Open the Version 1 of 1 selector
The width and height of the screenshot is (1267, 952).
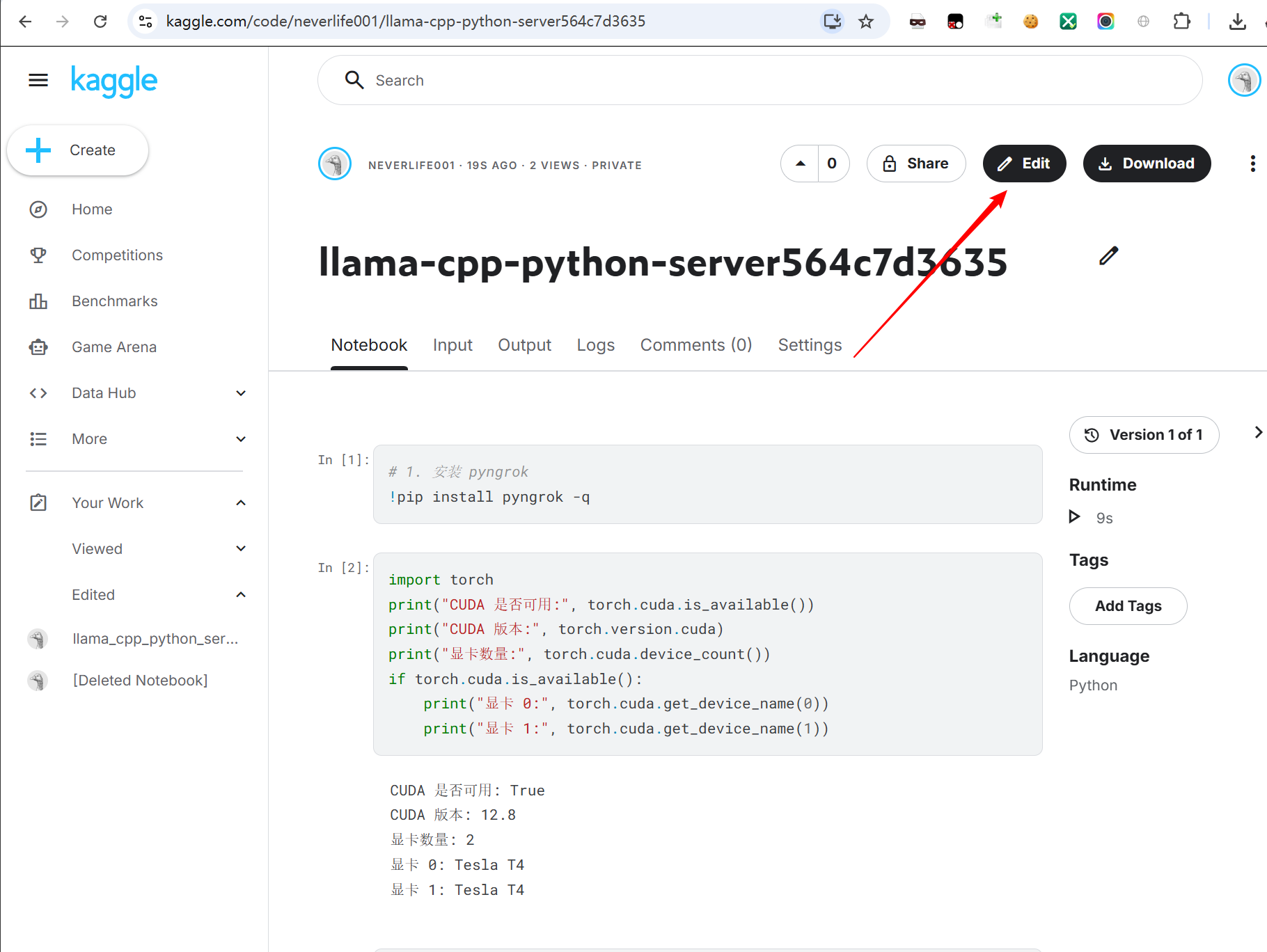(1144, 435)
